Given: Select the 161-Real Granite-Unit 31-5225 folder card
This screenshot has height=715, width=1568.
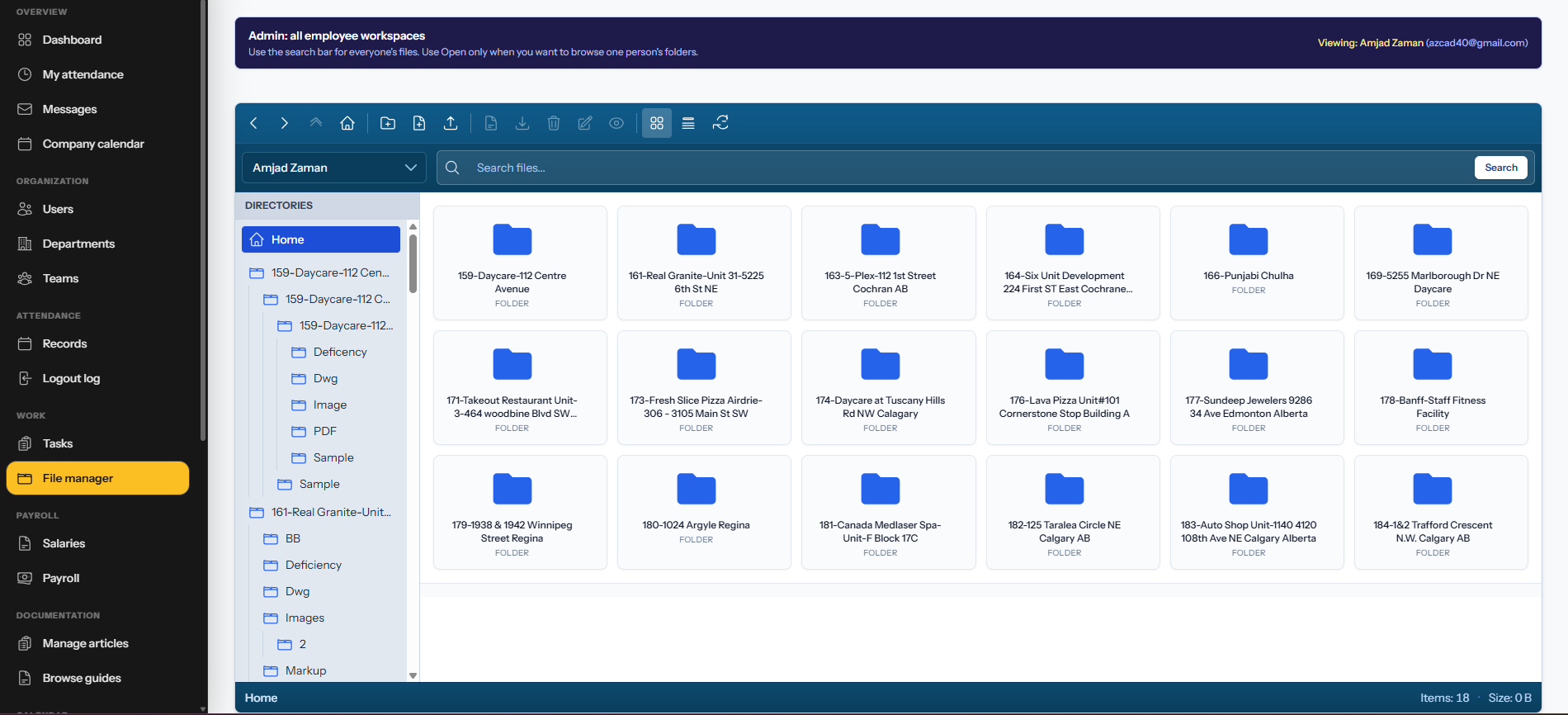Looking at the screenshot, I should click(x=704, y=263).
